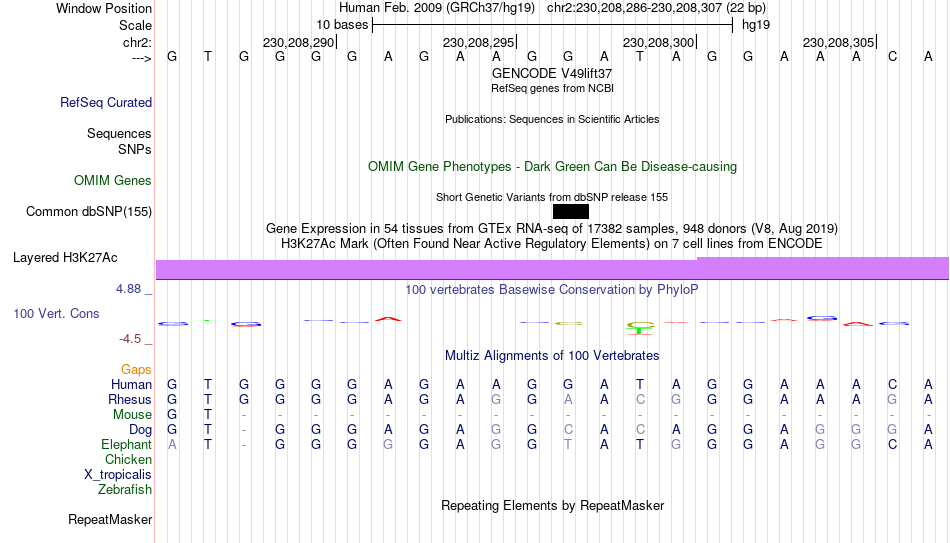Click the T base in Mouse row
Viewport: 950px width, 543px height.
[x=208, y=415]
